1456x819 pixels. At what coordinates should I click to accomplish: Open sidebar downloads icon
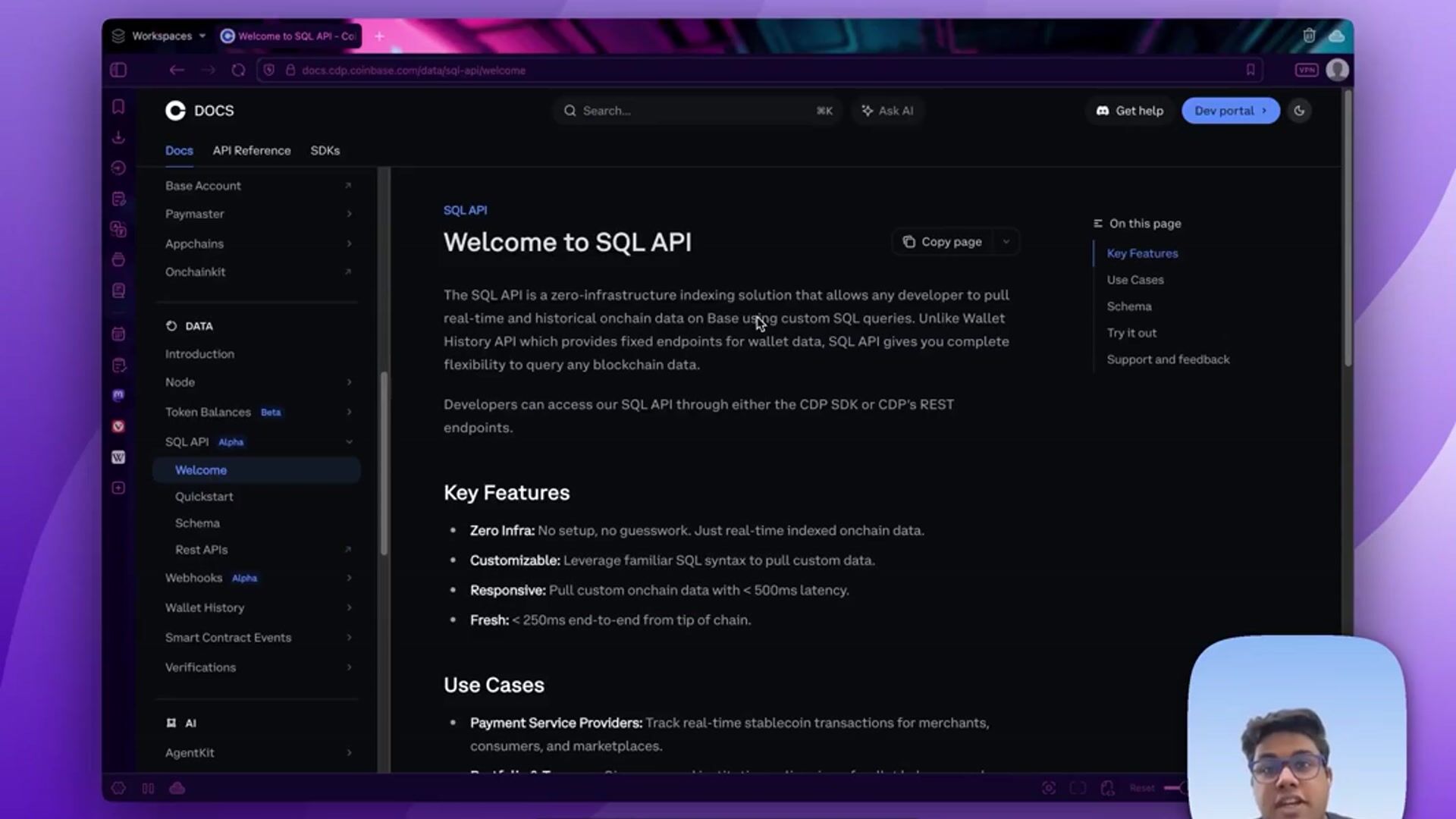118,137
